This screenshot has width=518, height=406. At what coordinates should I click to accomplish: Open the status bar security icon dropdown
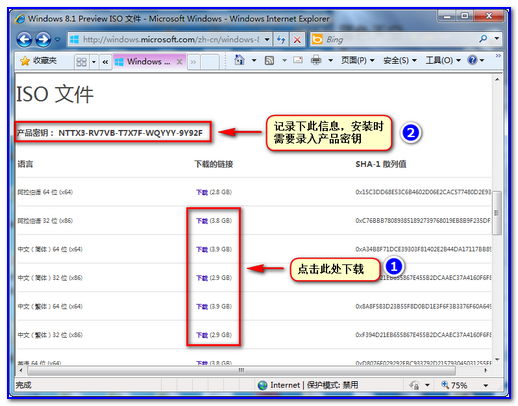click(427, 386)
